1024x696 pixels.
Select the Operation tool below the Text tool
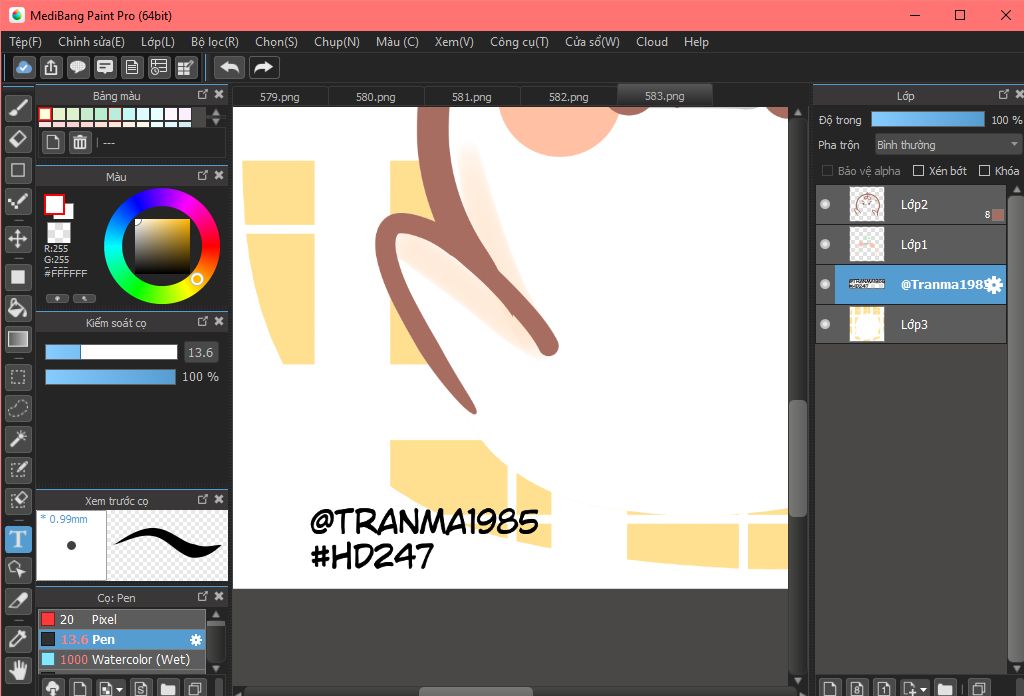click(18, 569)
